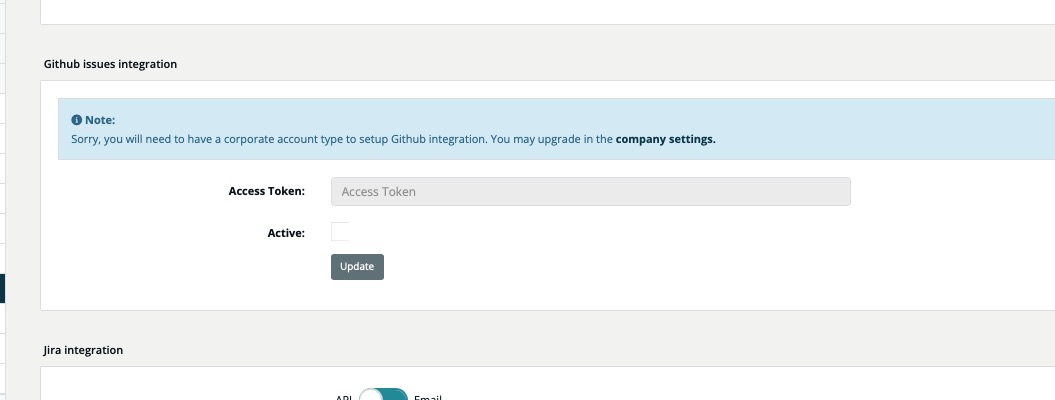This screenshot has height=400, width=1055.
Task: Click the teal portion of the toggle
Action: (396, 395)
